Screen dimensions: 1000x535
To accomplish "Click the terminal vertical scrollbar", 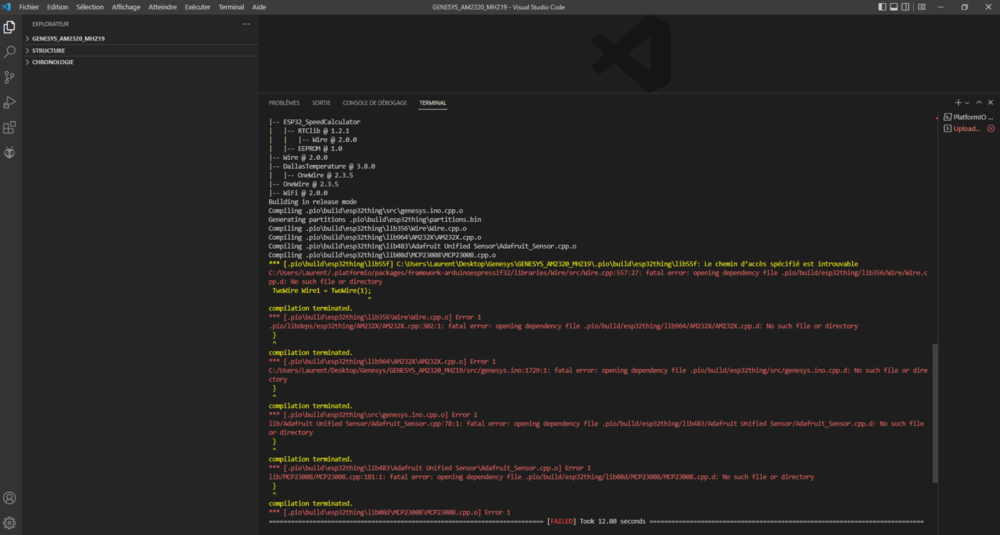I will point(935,413).
